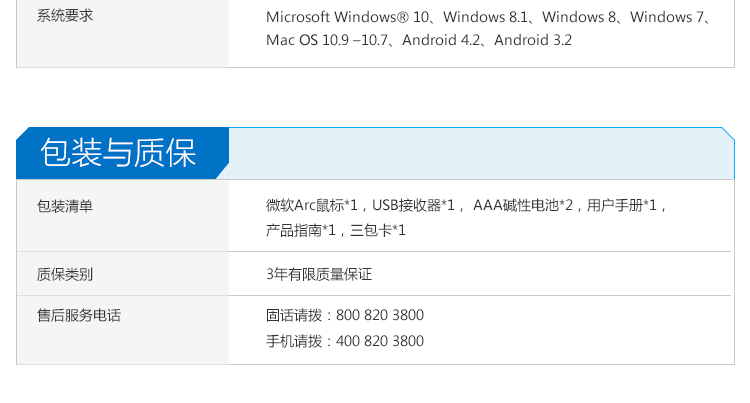
Task: Click the 包装清单 row label
Action: coord(65,206)
